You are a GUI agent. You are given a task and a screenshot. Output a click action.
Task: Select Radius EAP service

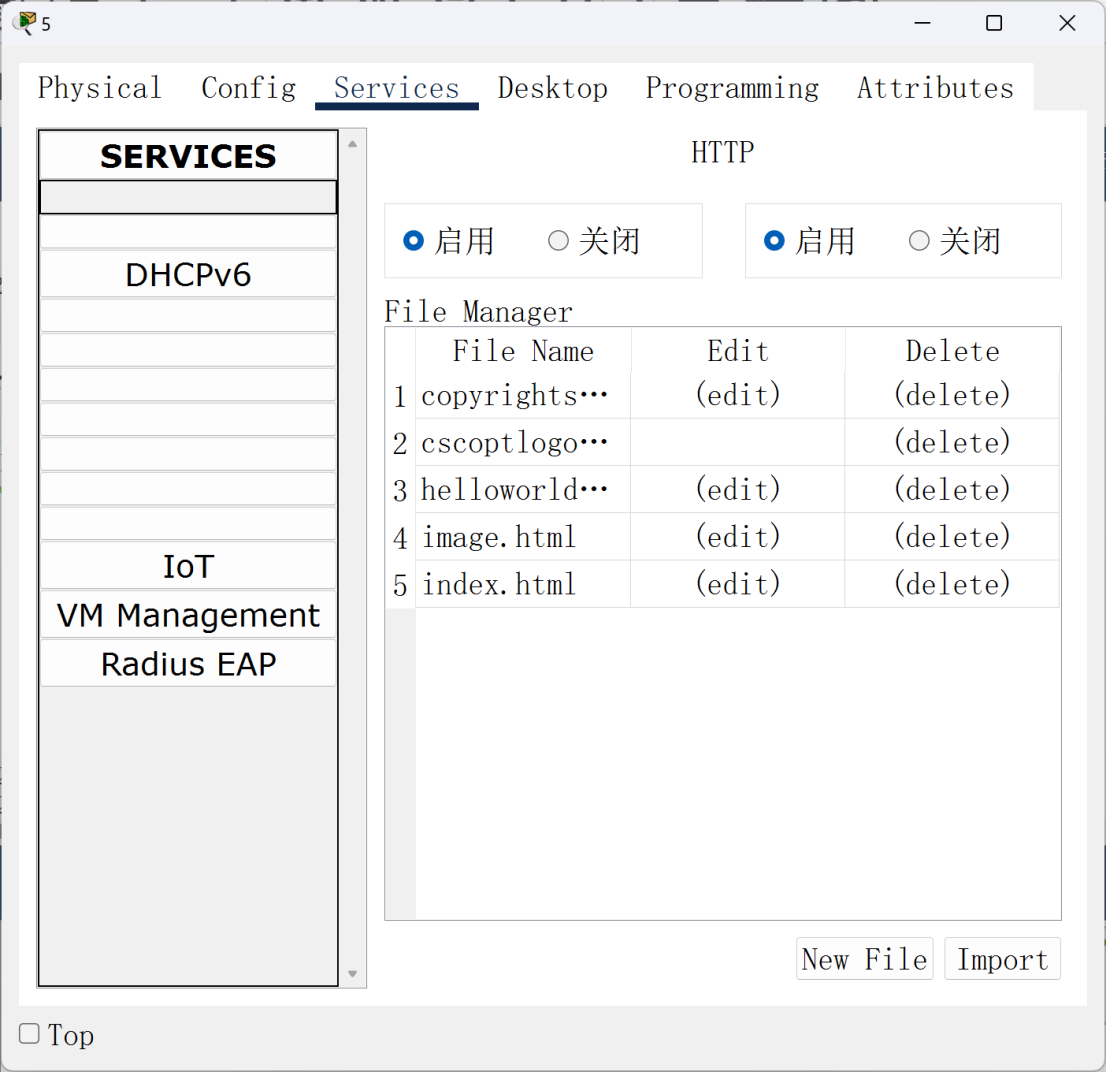point(188,664)
